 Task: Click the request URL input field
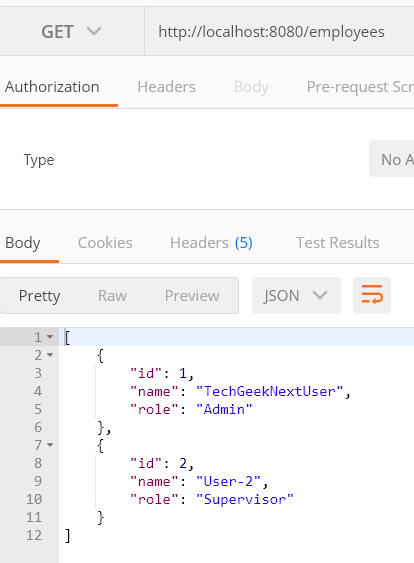(279, 32)
